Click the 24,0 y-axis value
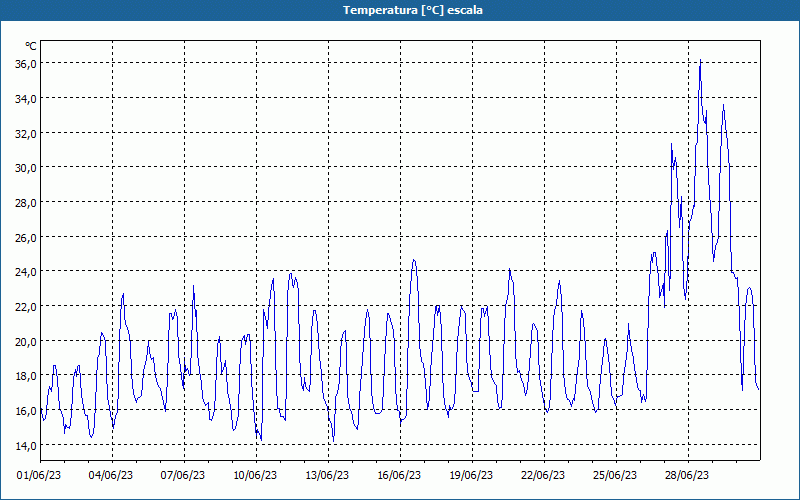Image resolution: width=800 pixels, height=500 pixels. click(26, 272)
